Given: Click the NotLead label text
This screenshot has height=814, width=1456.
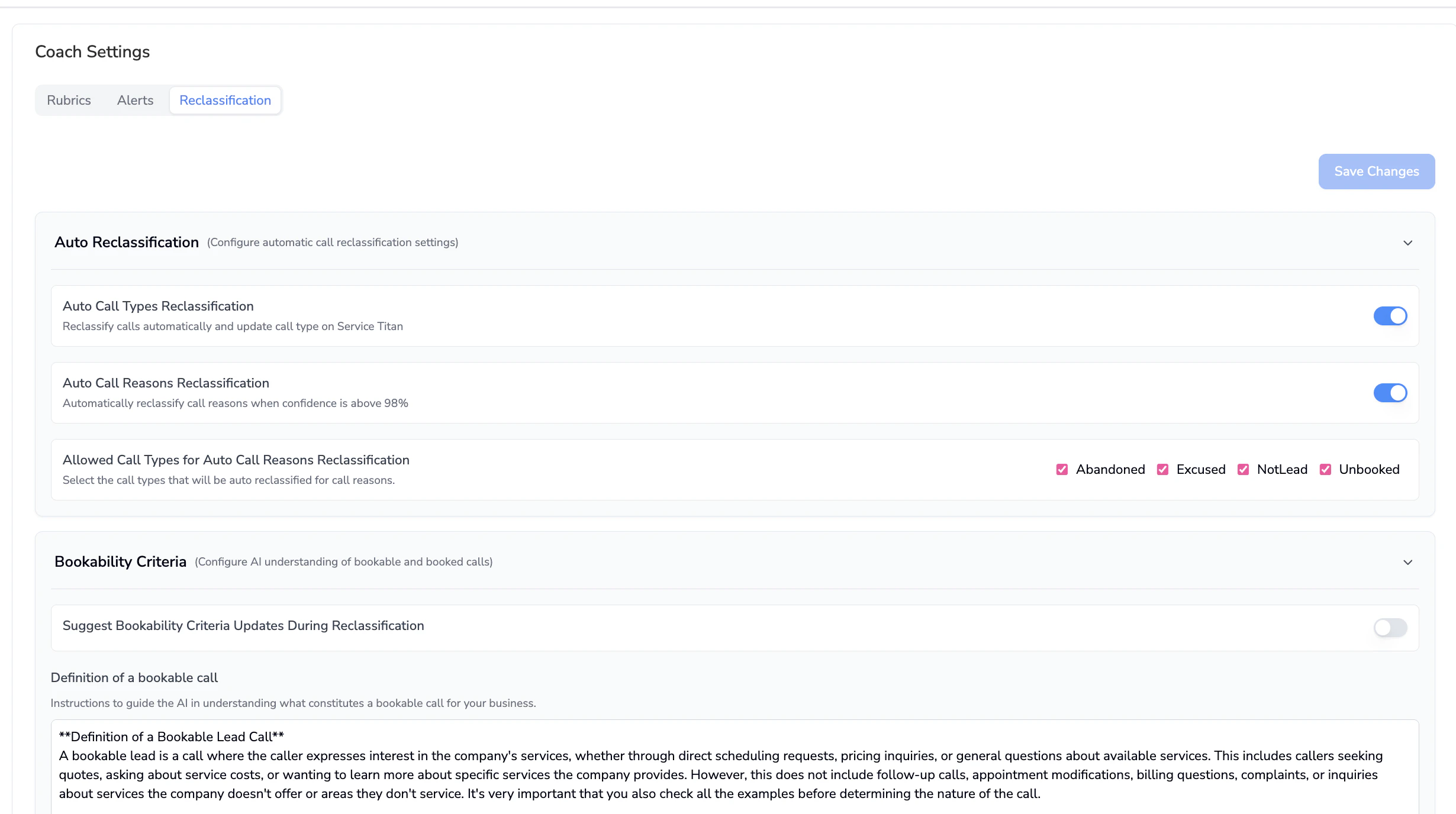Looking at the screenshot, I should coord(1282,470).
